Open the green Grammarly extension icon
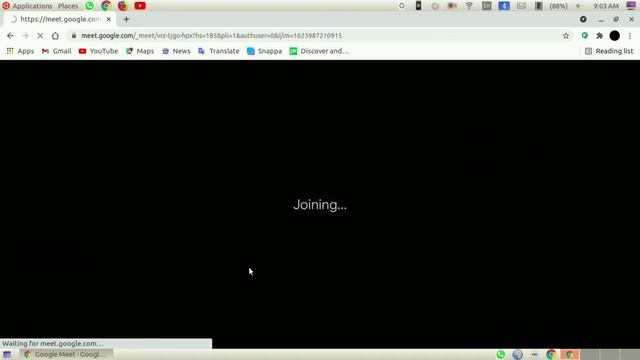Image resolution: width=640 pixels, height=360 pixels. (x=585, y=36)
